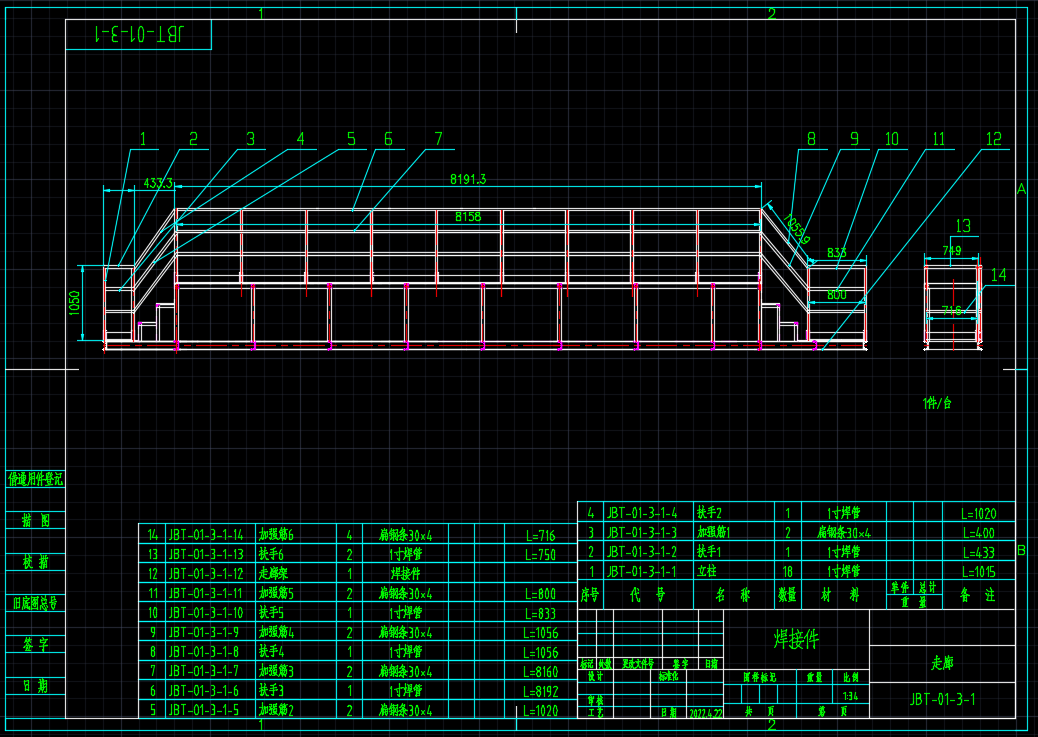
Task: Click the 加强筋5 name cell
Action: [x=276, y=593]
